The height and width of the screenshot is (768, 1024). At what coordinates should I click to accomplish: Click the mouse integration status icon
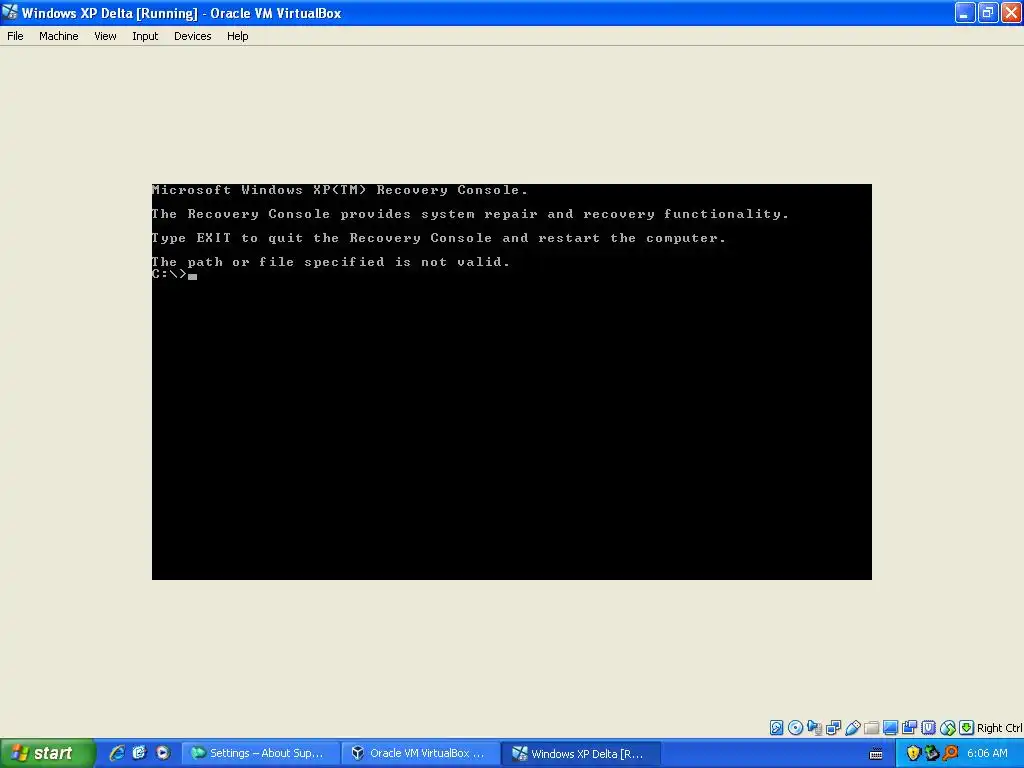948,728
